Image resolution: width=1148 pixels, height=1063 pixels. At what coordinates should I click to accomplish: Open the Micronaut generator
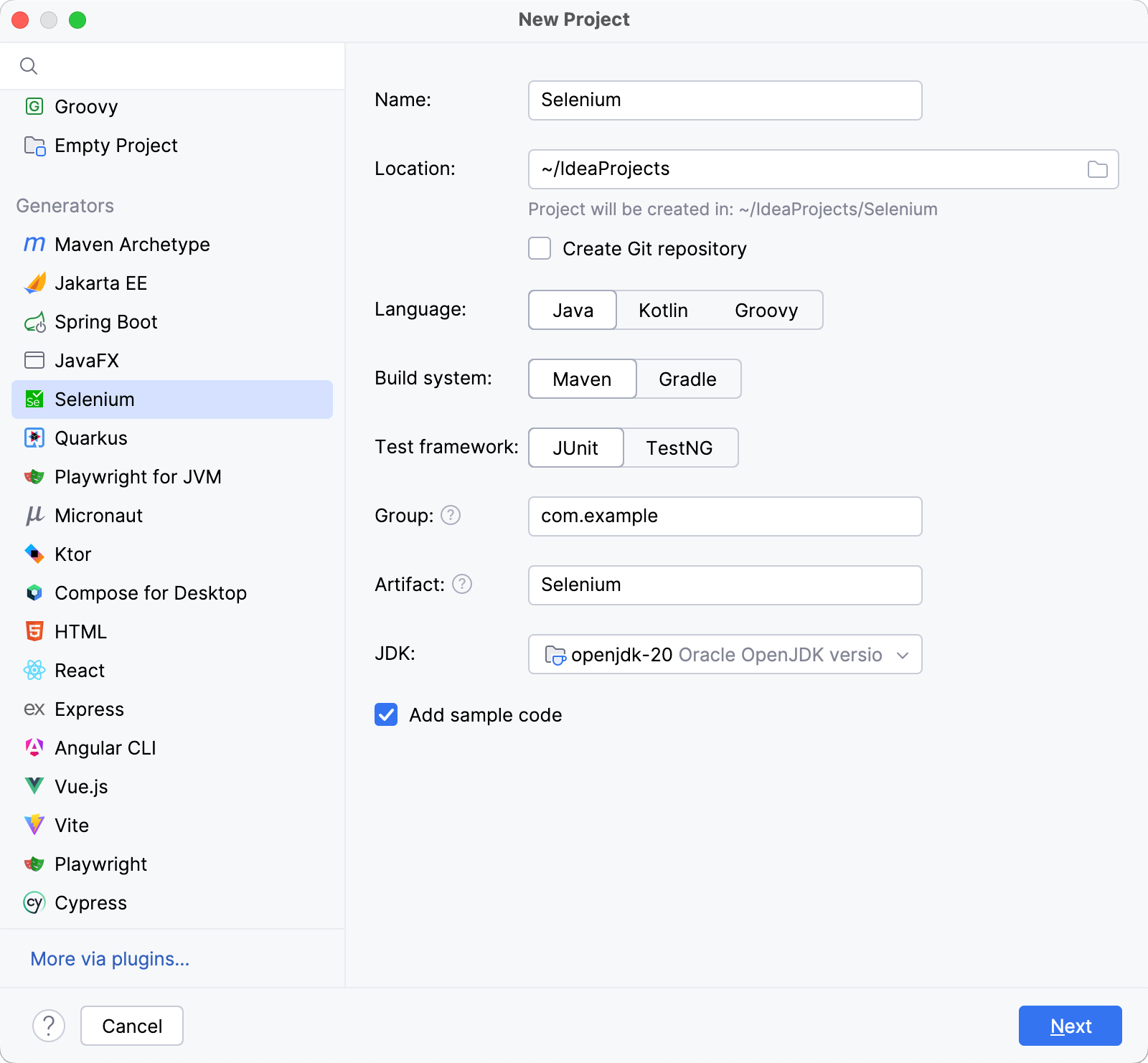click(98, 515)
